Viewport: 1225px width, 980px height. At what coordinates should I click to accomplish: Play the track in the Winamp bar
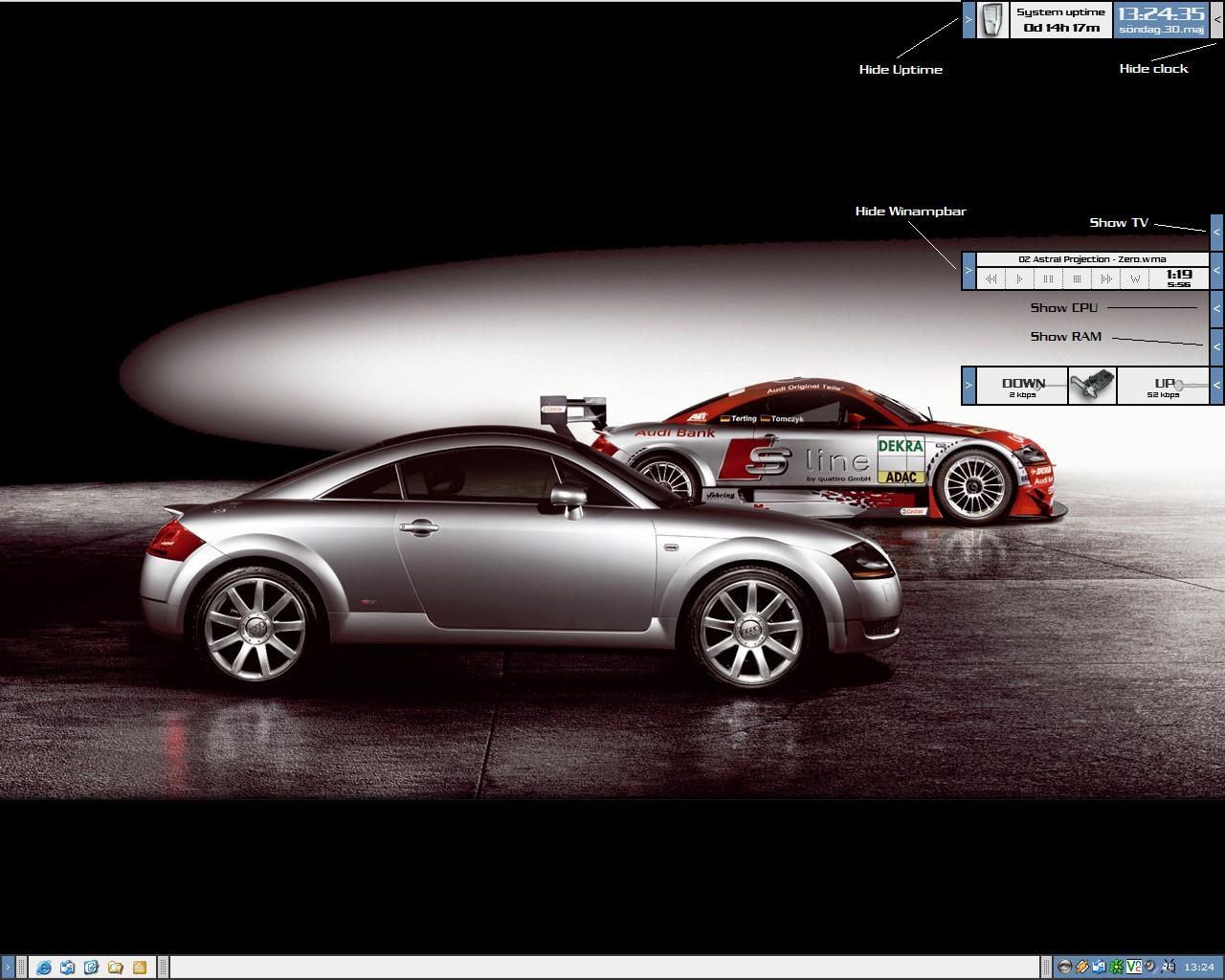click(x=1020, y=278)
